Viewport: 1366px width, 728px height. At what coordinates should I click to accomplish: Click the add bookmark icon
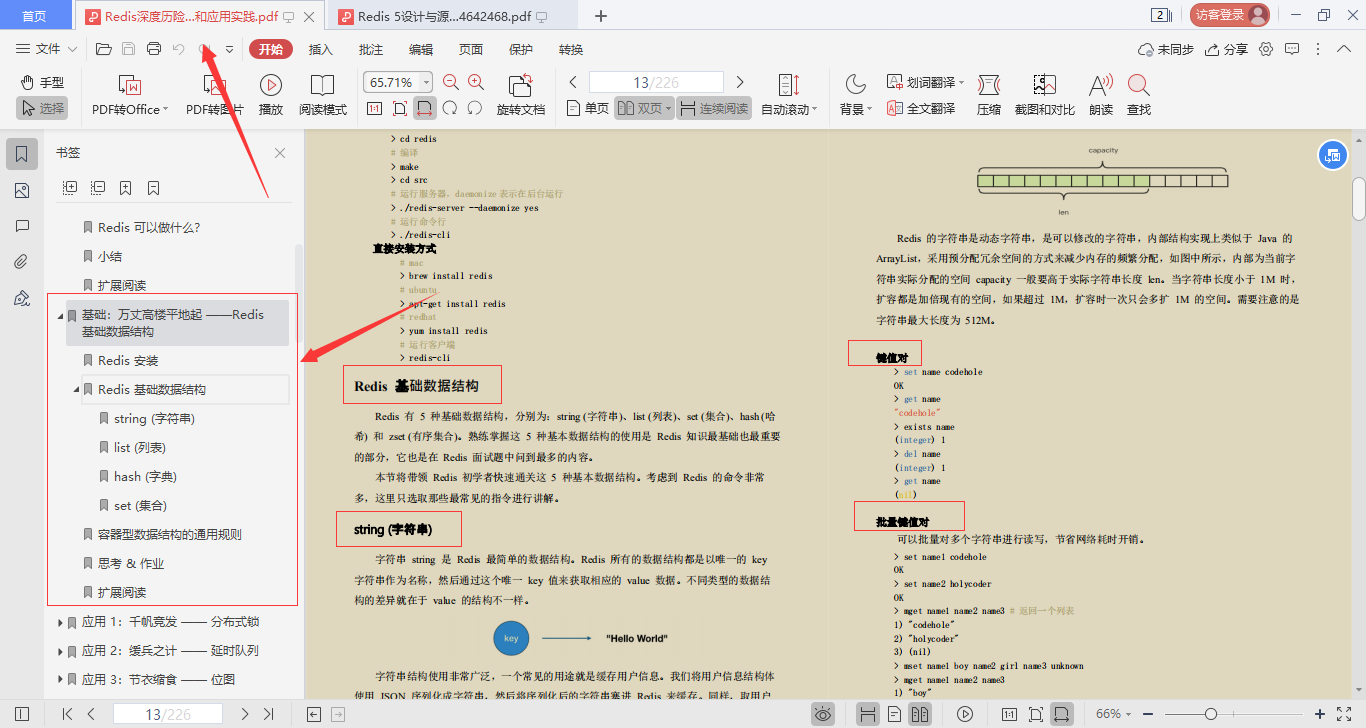(x=126, y=187)
